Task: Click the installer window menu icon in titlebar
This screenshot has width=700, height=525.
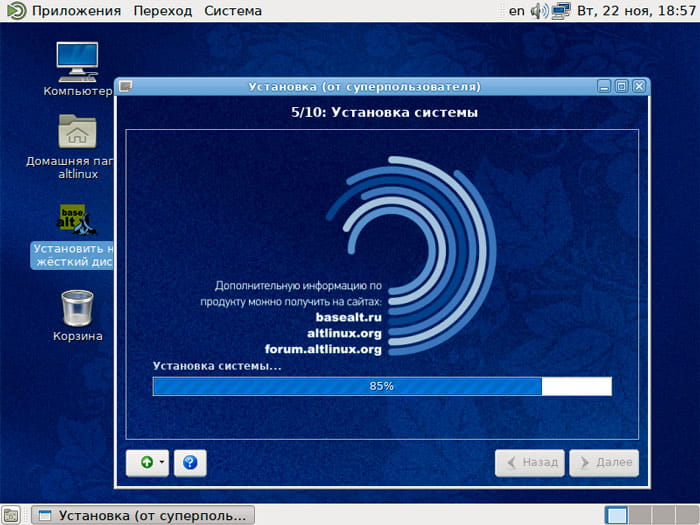Action: click(x=126, y=86)
